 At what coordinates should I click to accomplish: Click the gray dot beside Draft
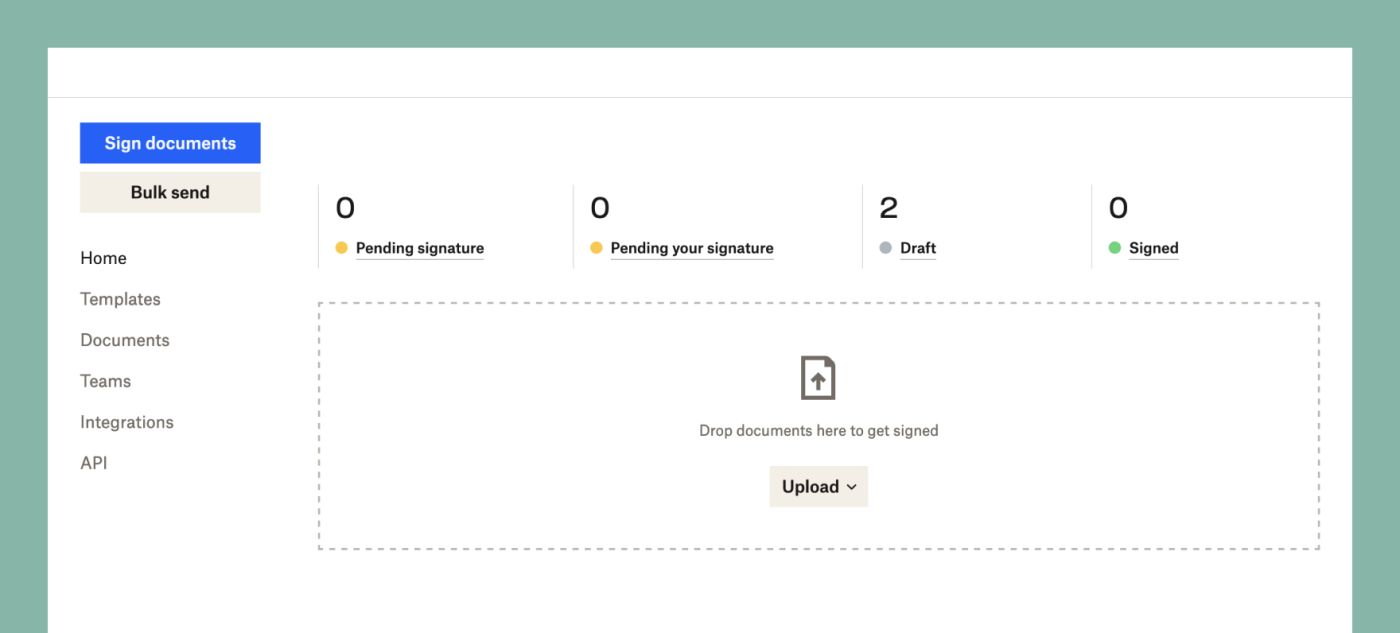[x=887, y=247]
